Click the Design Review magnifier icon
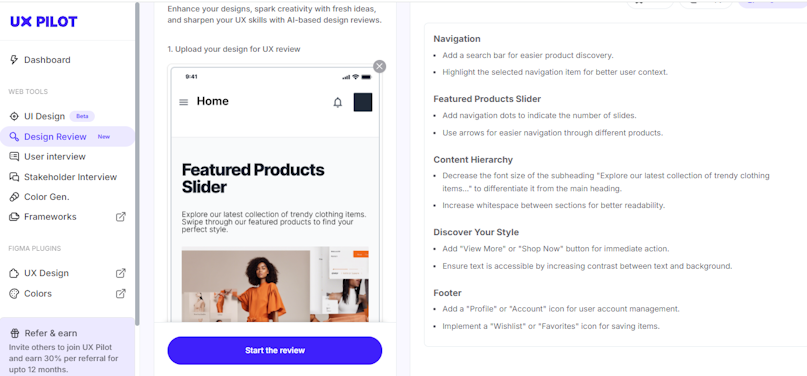 tap(14, 137)
